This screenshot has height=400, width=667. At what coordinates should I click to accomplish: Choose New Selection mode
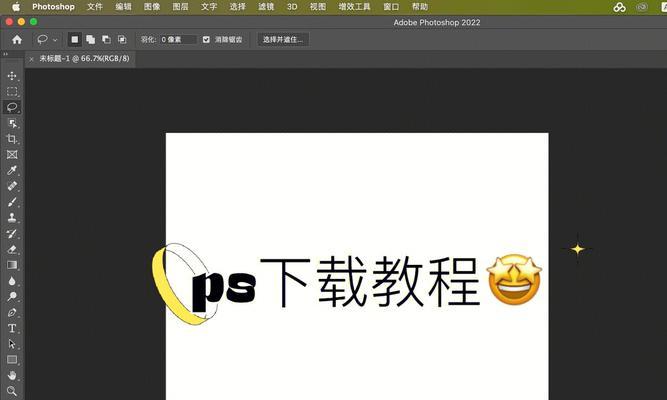pyautogui.click(x=75, y=40)
